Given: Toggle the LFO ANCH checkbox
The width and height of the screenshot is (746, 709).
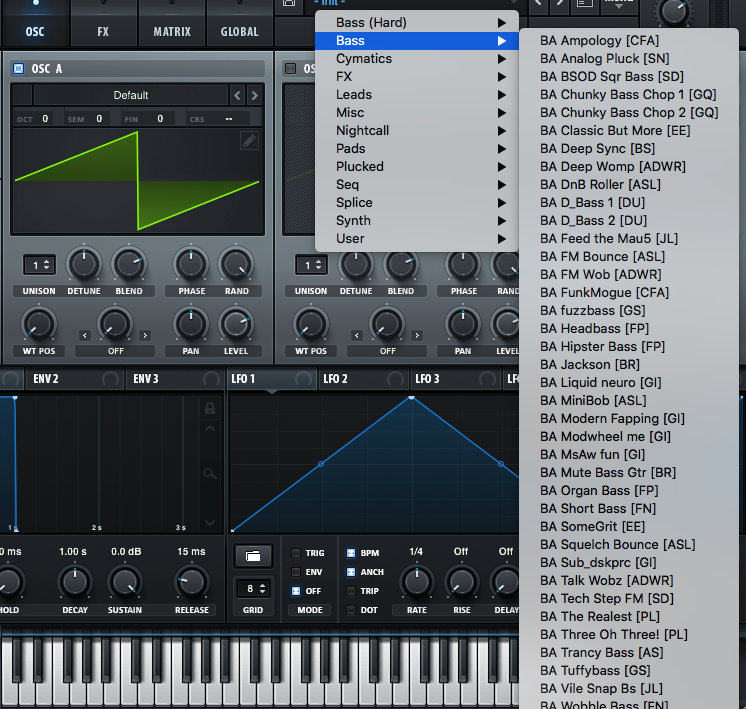Looking at the screenshot, I should click(351, 572).
